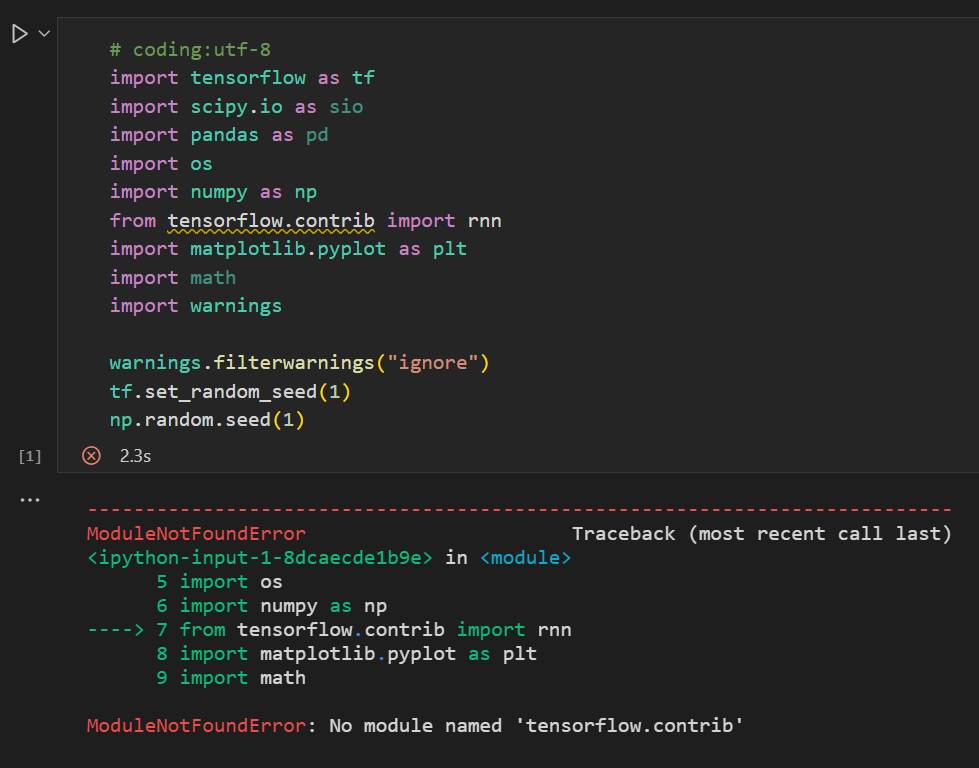
Task: Click the tf.set_random_seed(1) code line
Action: coord(230,391)
